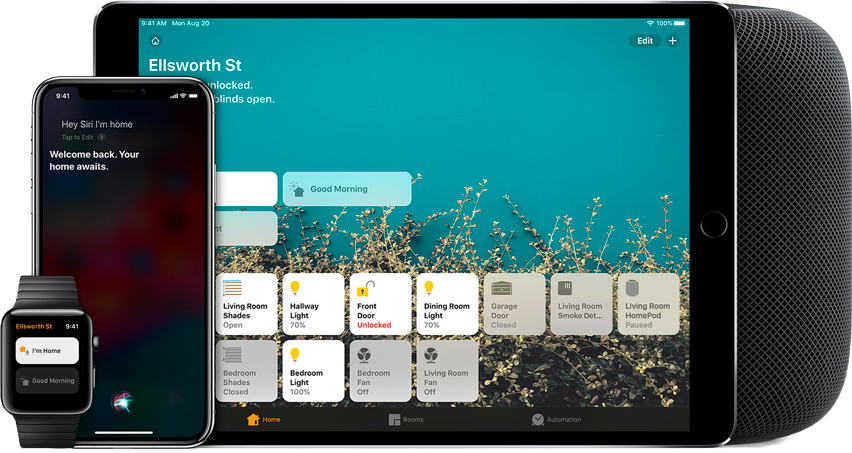
Task: Tap the bulb icon on Bedroom Light tile
Action: click(295, 355)
